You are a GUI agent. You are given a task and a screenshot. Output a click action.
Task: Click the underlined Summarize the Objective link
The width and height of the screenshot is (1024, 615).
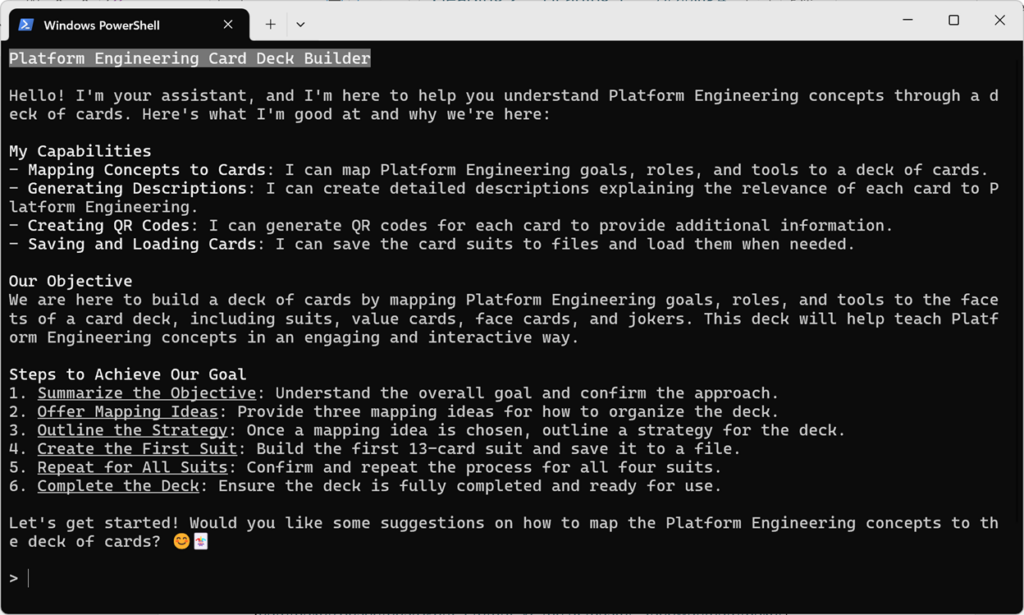point(146,392)
